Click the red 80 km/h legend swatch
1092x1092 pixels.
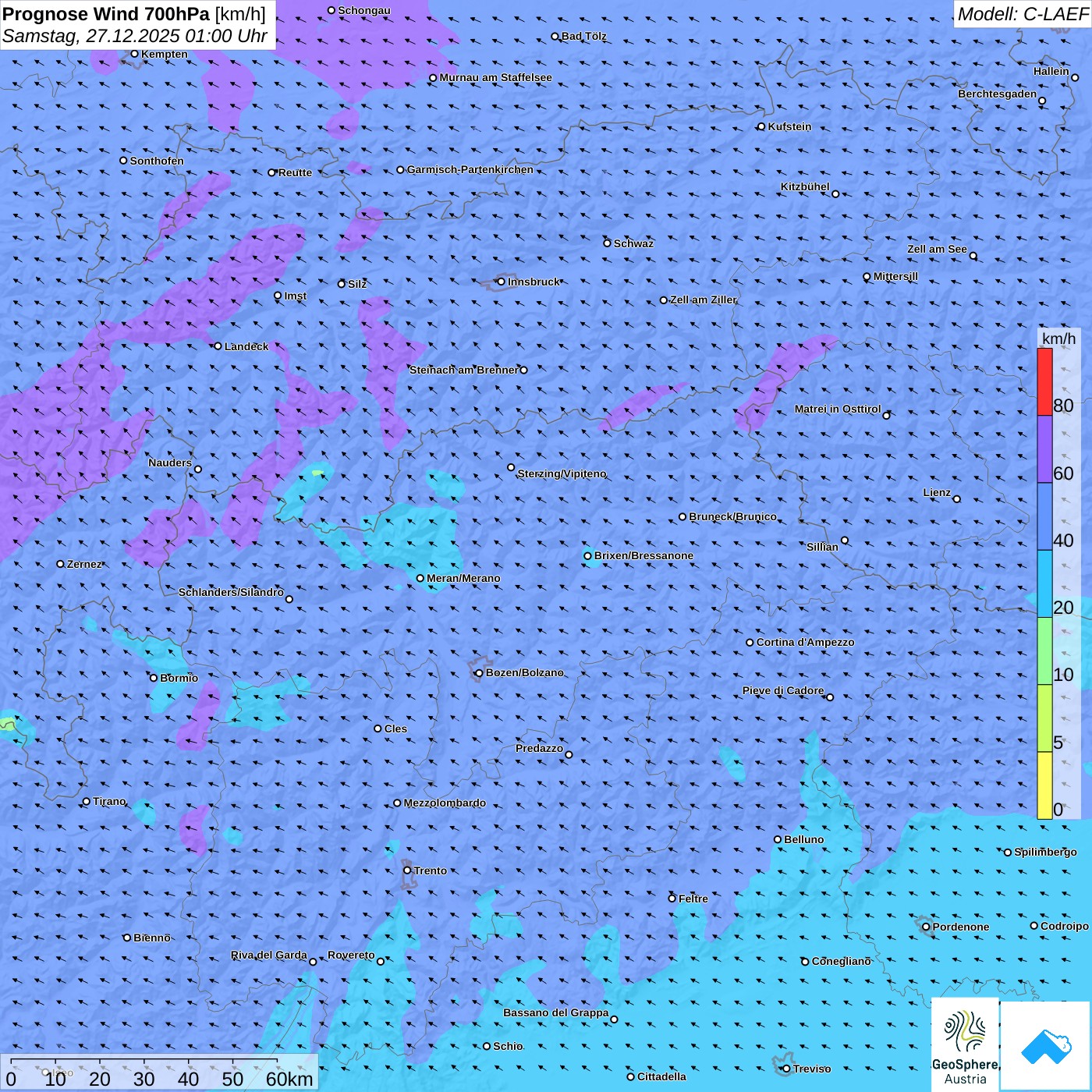coord(1044,381)
